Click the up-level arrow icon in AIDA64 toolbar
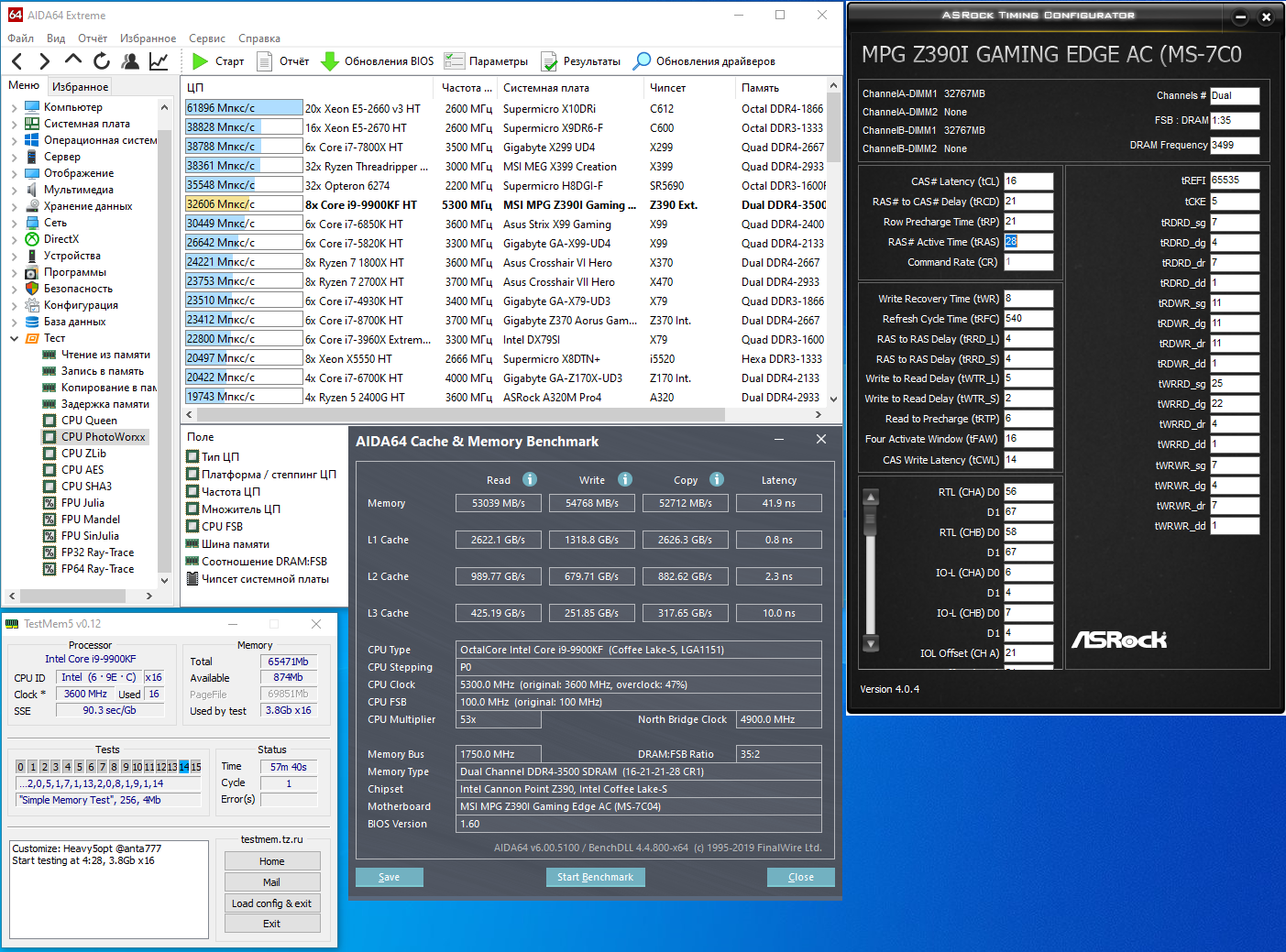The image size is (1286, 952). [73, 60]
